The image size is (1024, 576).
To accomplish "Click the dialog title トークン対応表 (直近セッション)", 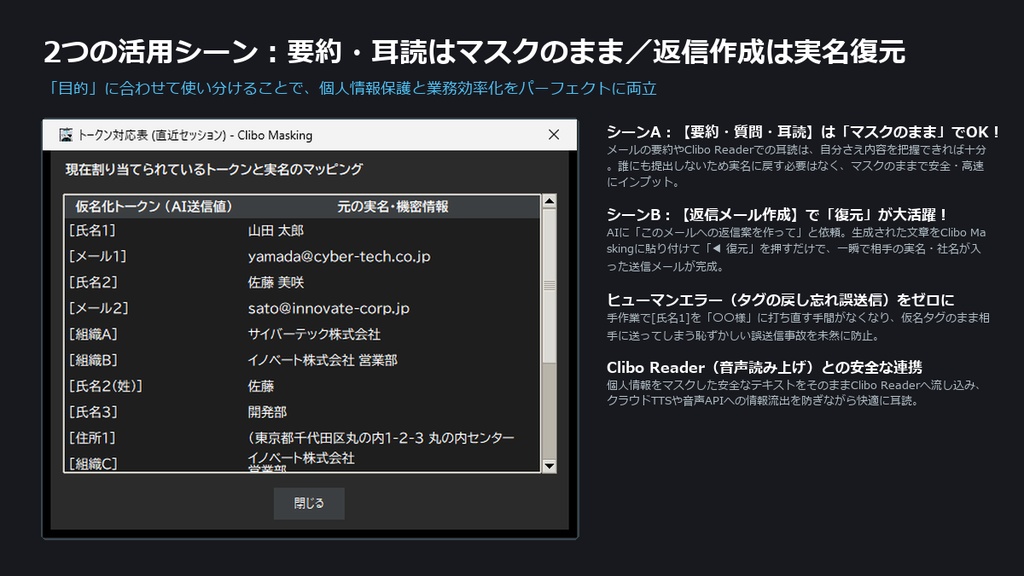I will (195, 135).
